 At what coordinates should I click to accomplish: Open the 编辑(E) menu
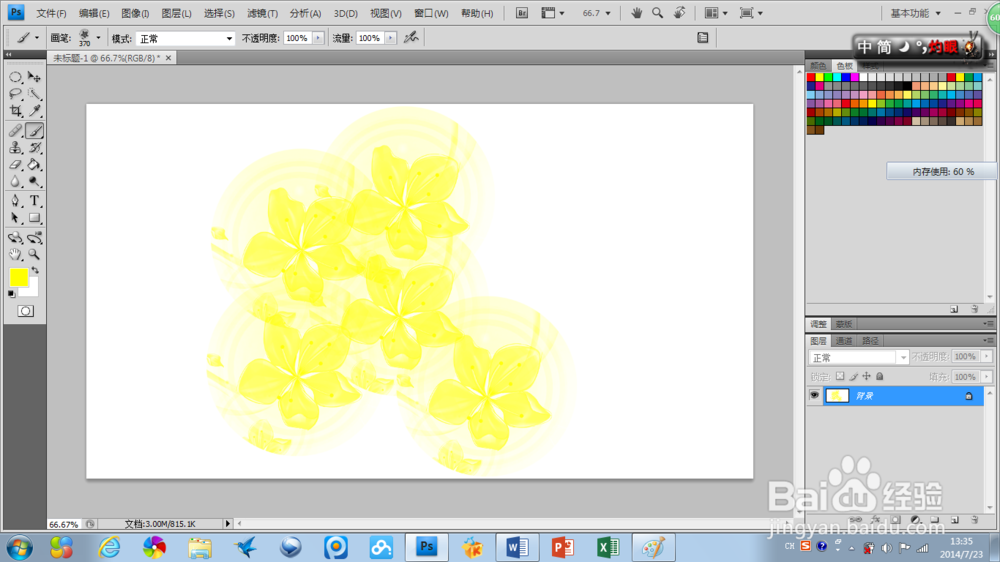(94, 13)
